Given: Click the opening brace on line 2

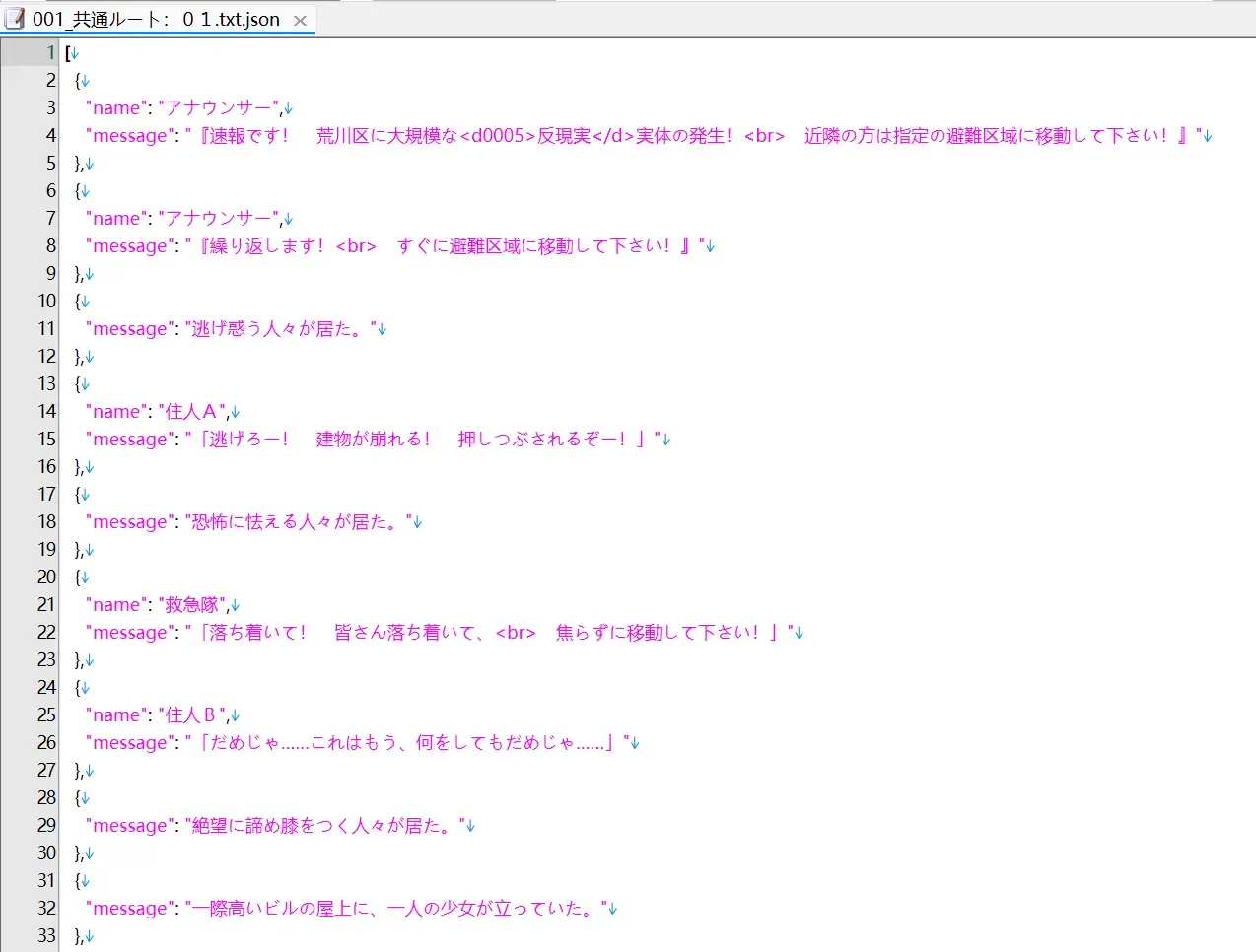Looking at the screenshot, I should 78,81.
